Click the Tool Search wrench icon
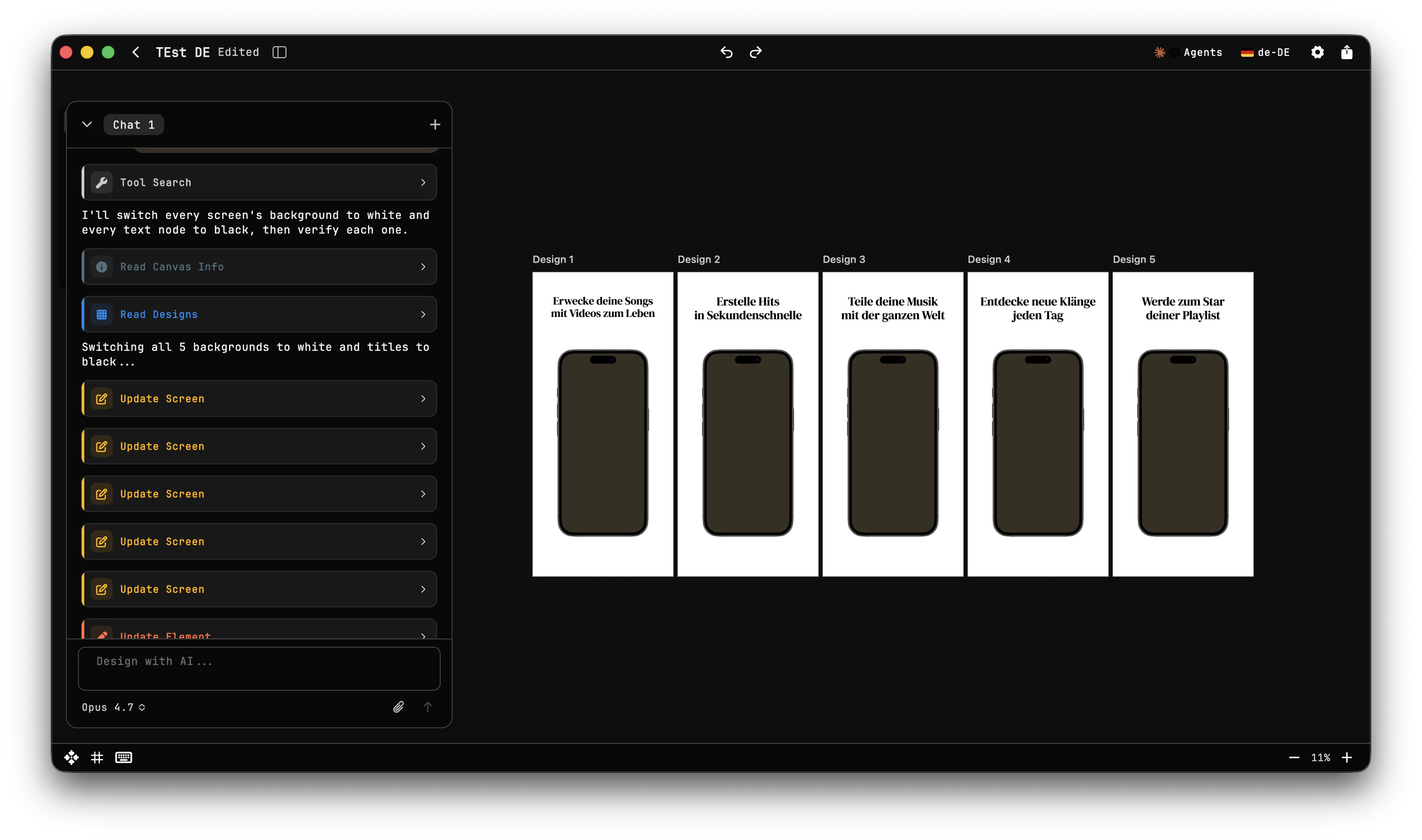The width and height of the screenshot is (1422, 840). [x=102, y=182]
